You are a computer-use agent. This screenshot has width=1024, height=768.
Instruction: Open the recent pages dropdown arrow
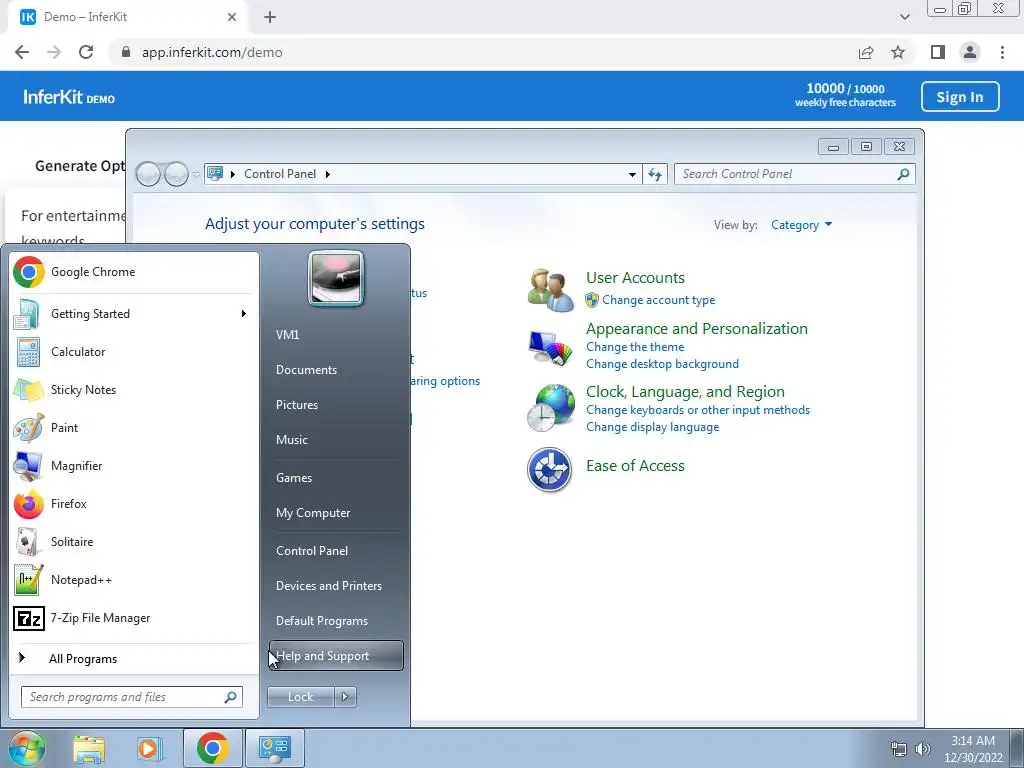[196, 175]
